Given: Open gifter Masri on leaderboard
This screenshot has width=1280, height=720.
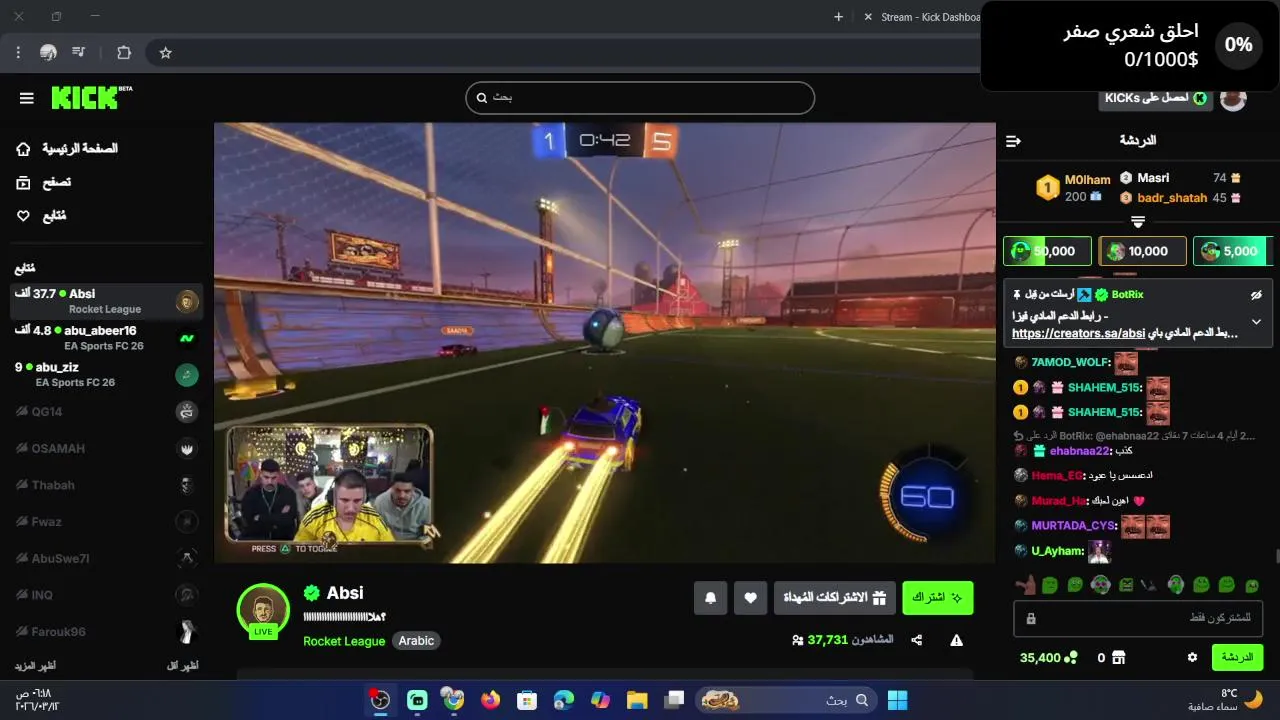Looking at the screenshot, I should click(1153, 178).
